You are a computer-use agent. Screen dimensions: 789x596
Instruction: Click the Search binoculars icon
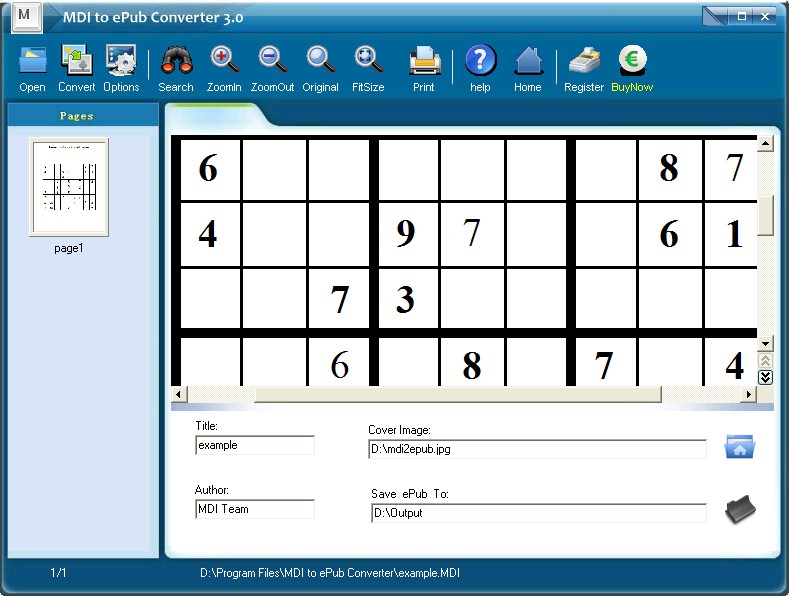tap(176, 62)
